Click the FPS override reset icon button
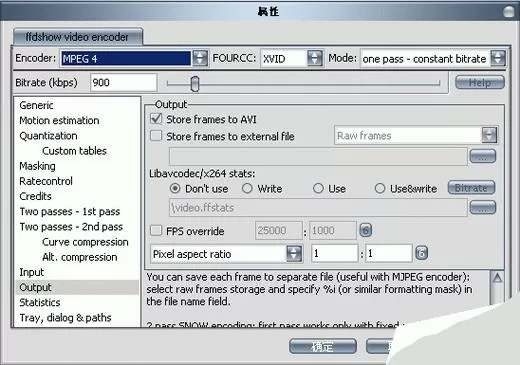This screenshot has height=365, width=520. [x=366, y=230]
